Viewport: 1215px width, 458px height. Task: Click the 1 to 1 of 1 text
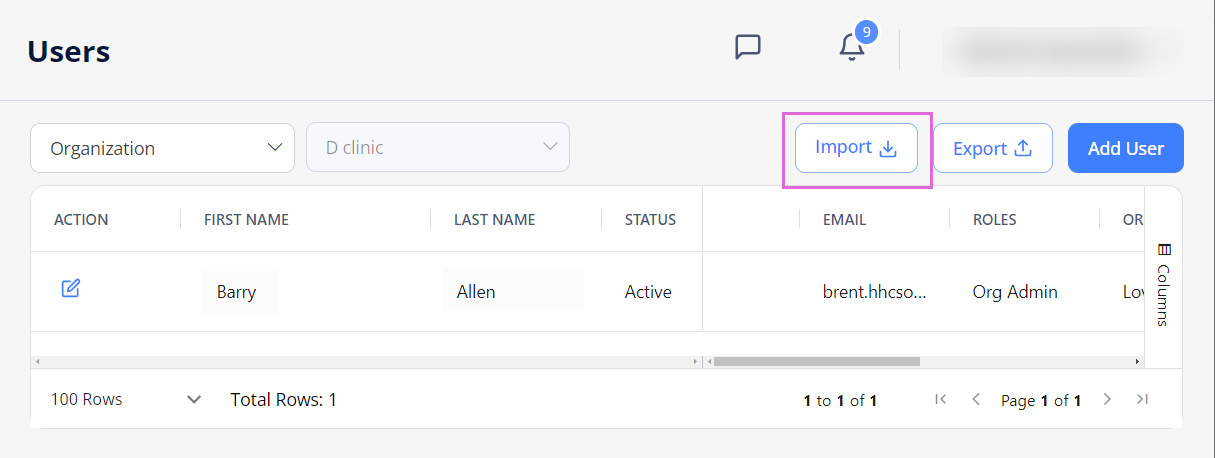840,400
